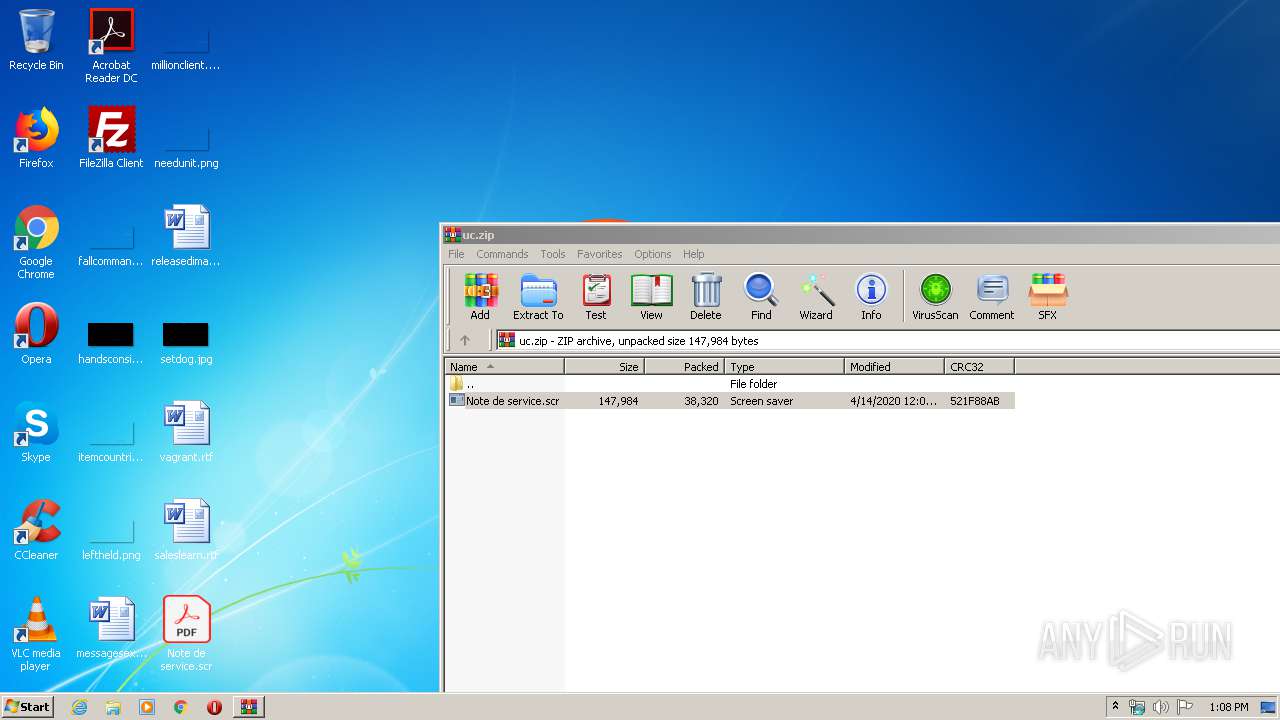Open the Options menu

point(652,254)
